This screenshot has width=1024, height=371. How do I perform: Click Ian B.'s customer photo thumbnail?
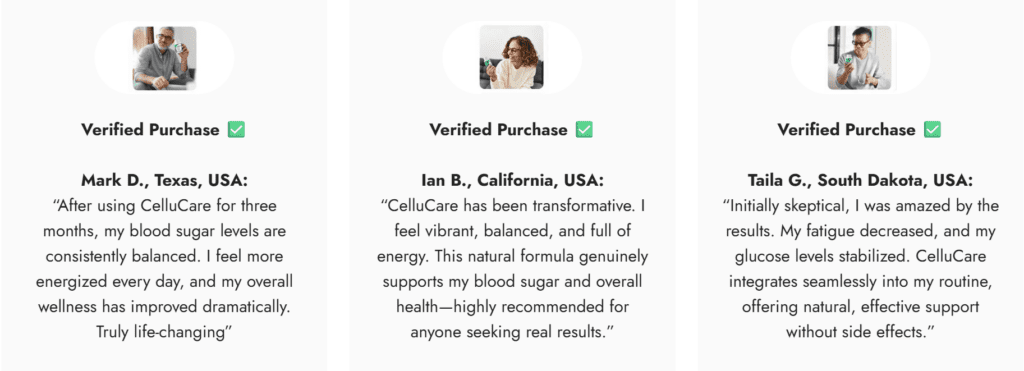click(x=511, y=57)
